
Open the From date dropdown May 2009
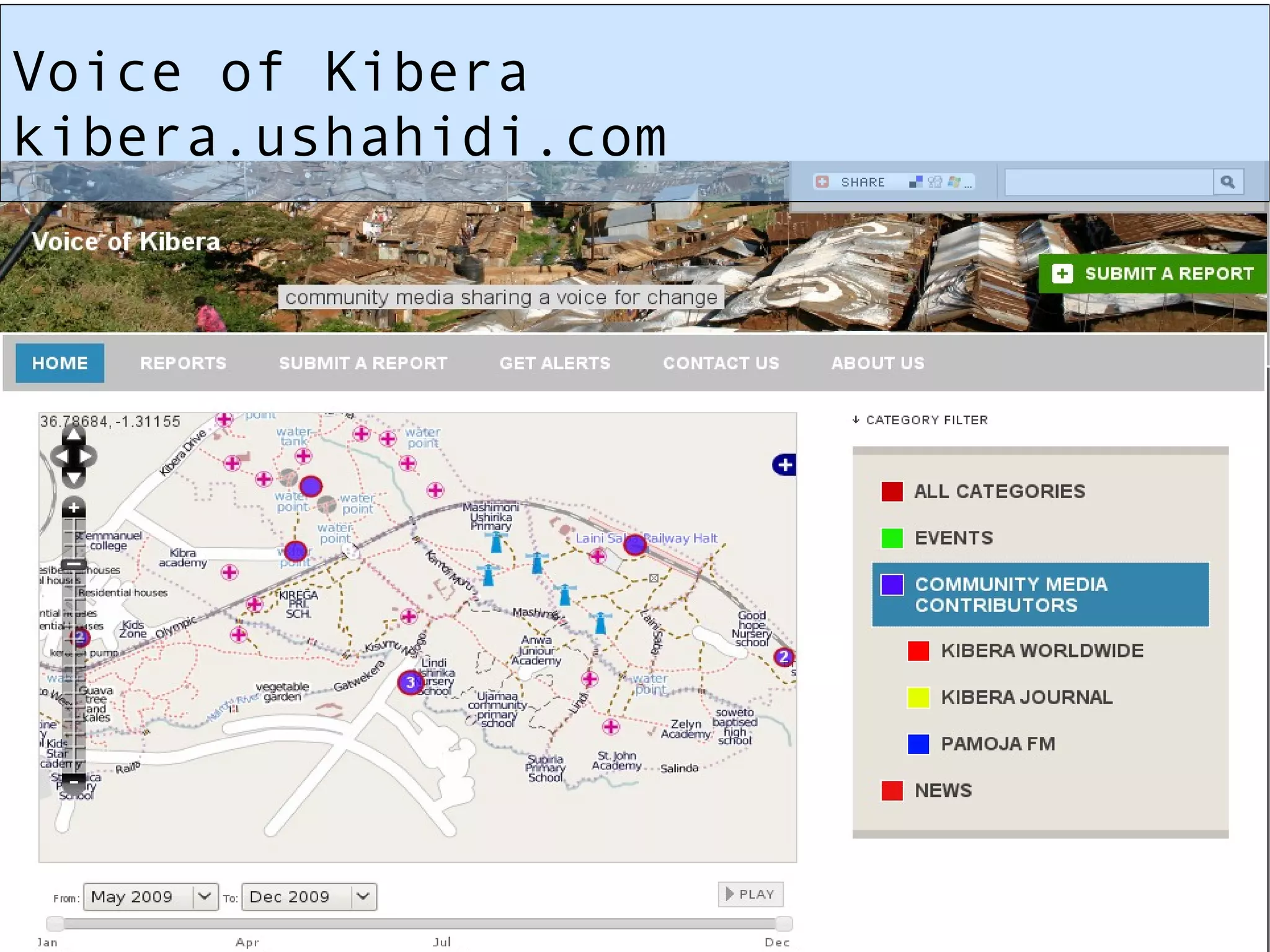151,897
